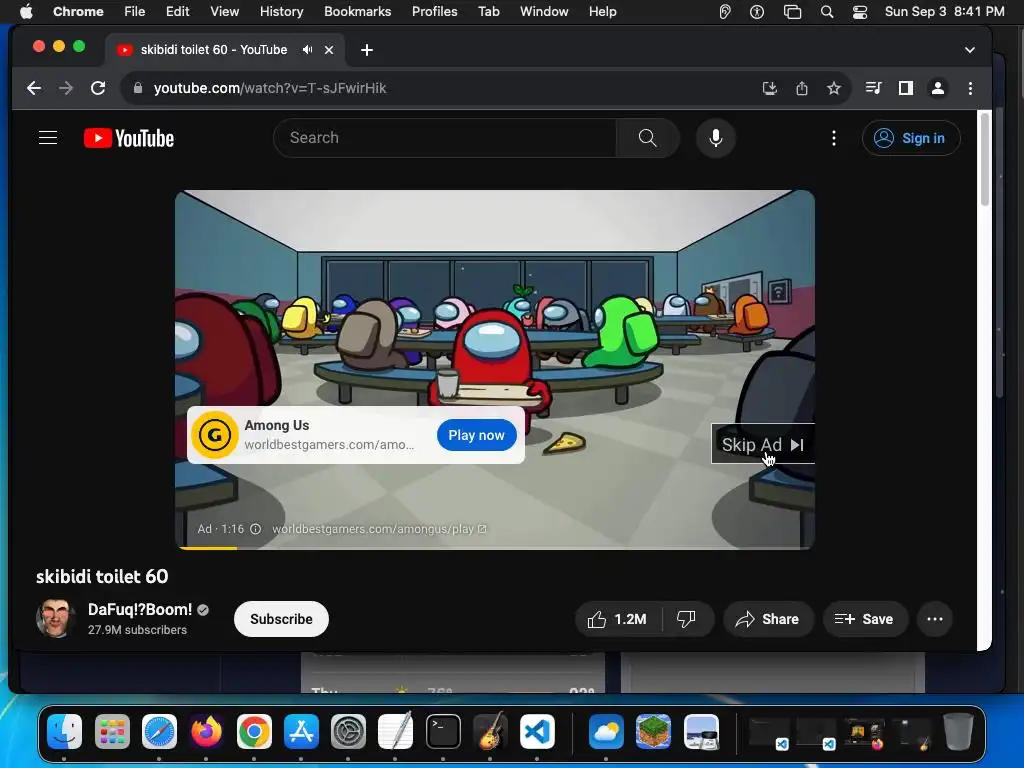Open Safari from the Dock
Viewport: 1024px width, 768px height.
159,731
